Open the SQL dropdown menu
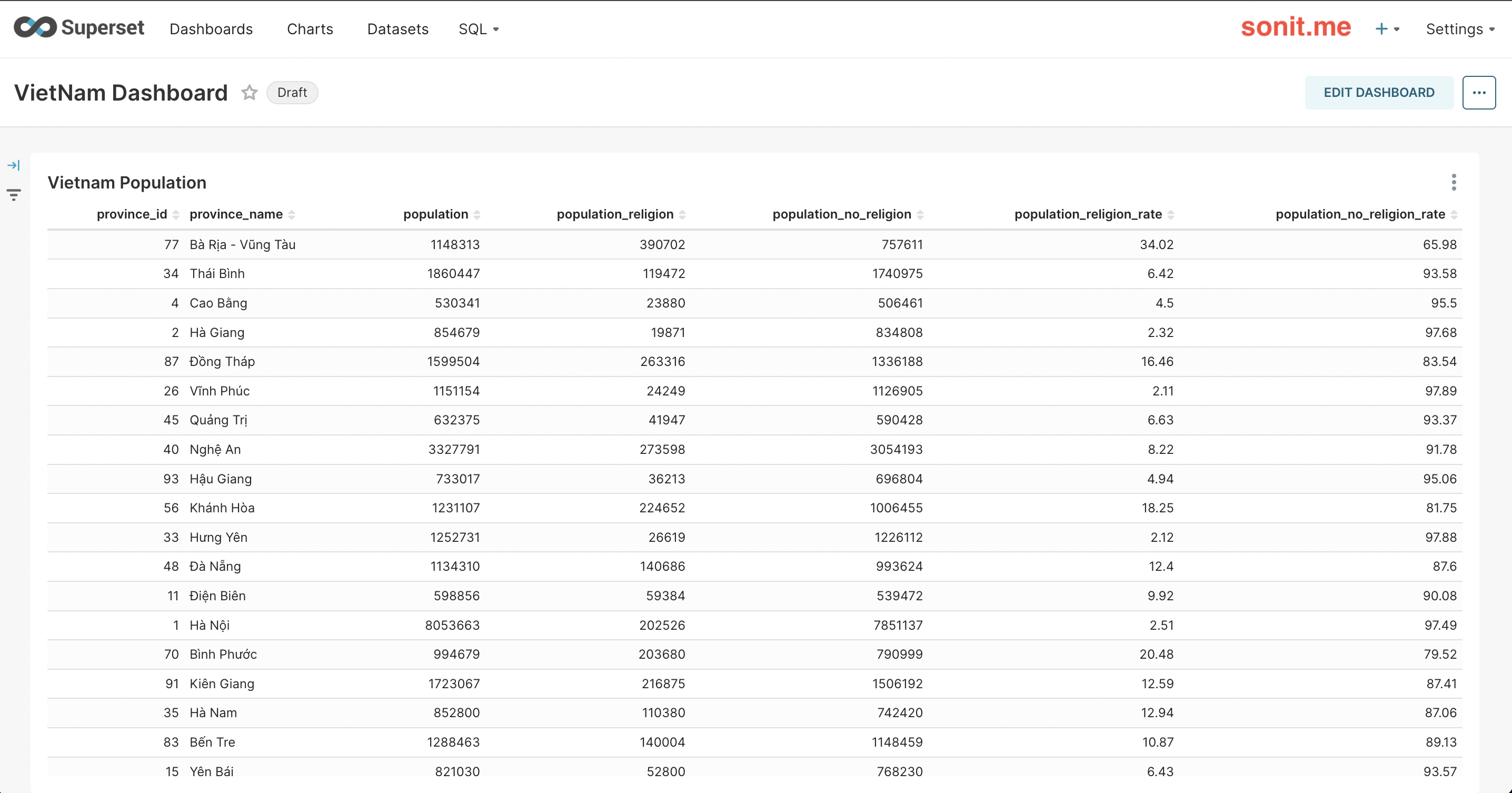This screenshot has width=1512, height=793. click(477, 28)
